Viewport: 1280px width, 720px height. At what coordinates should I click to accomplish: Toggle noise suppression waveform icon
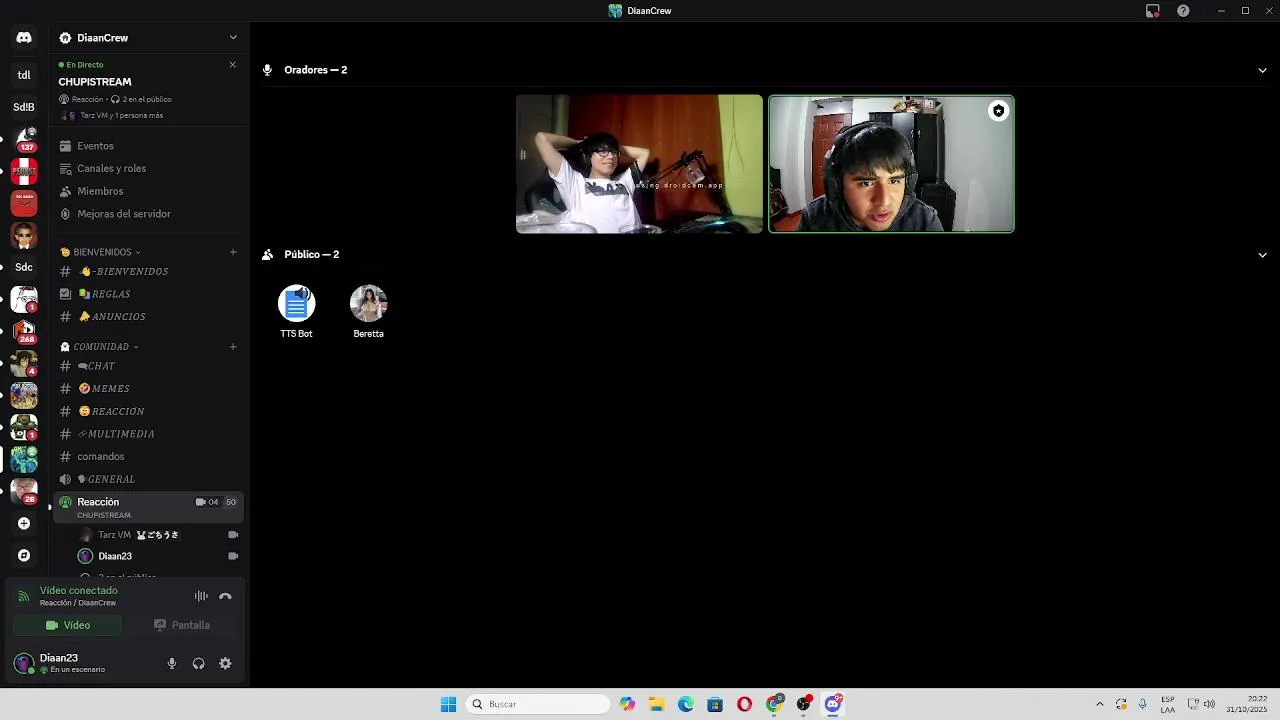[201, 596]
